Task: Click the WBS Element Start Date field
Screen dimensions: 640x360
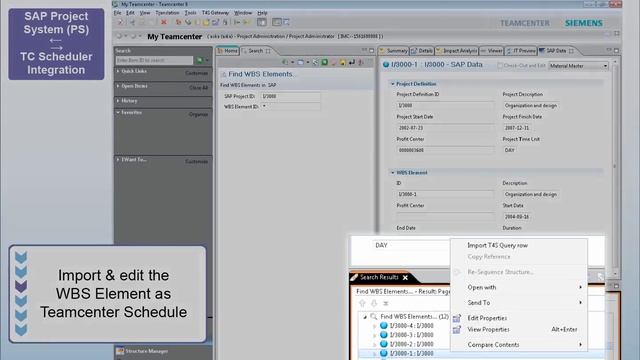Action: (517, 217)
